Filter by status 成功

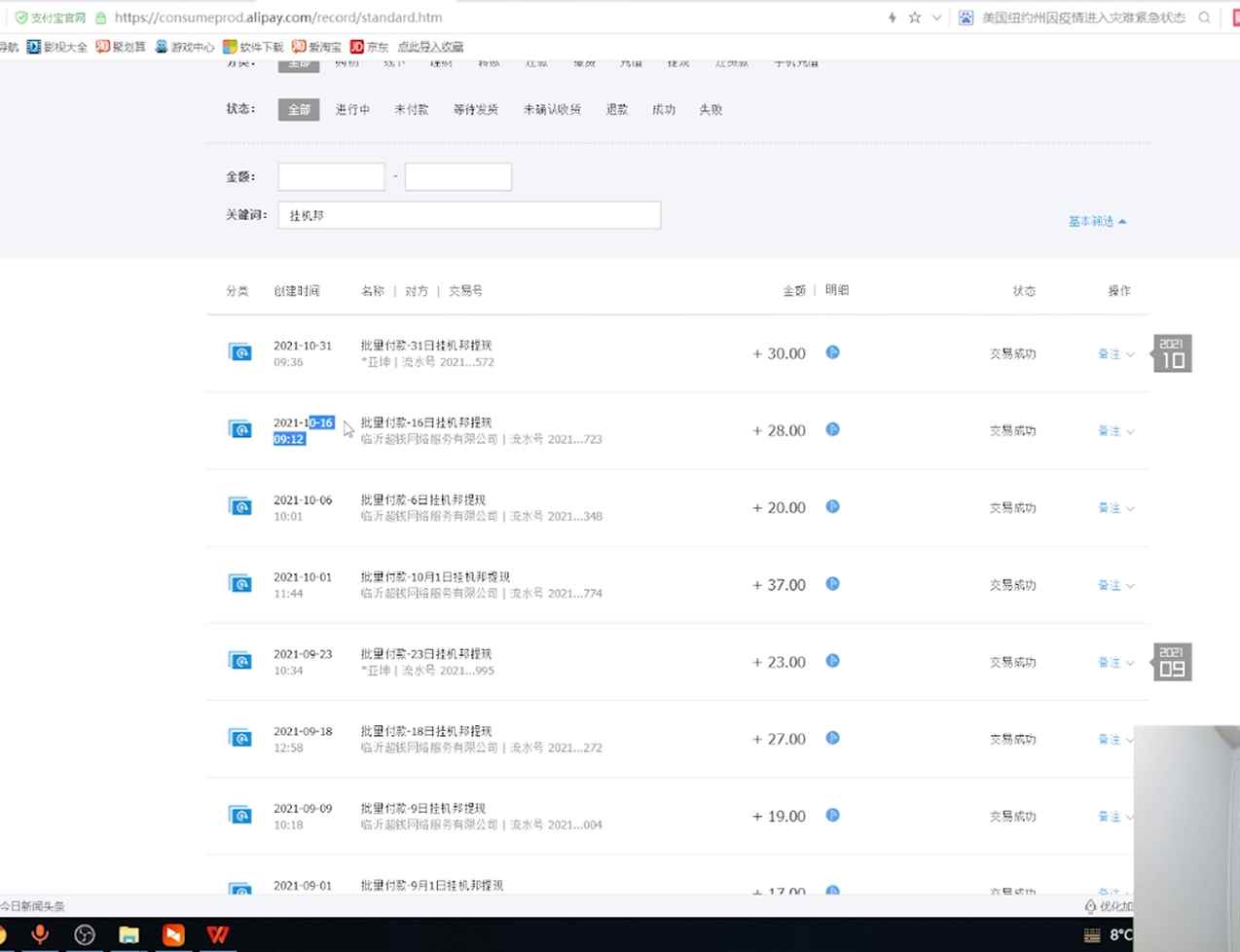(x=664, y=109)
